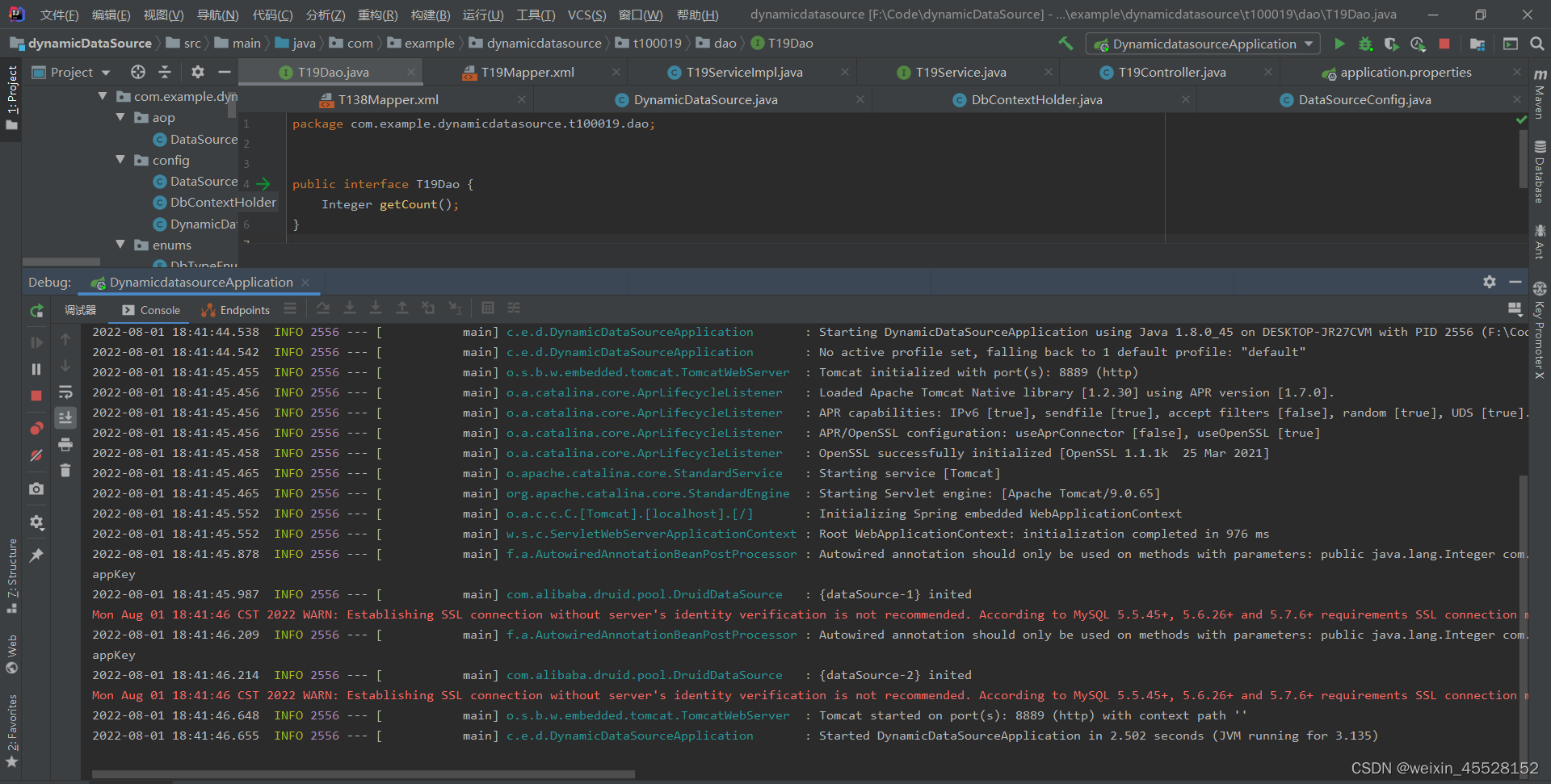Viewport: 1551px width, 784px height.
Task: Click step out icon in debug toolbar
Action: coord(402,308)
